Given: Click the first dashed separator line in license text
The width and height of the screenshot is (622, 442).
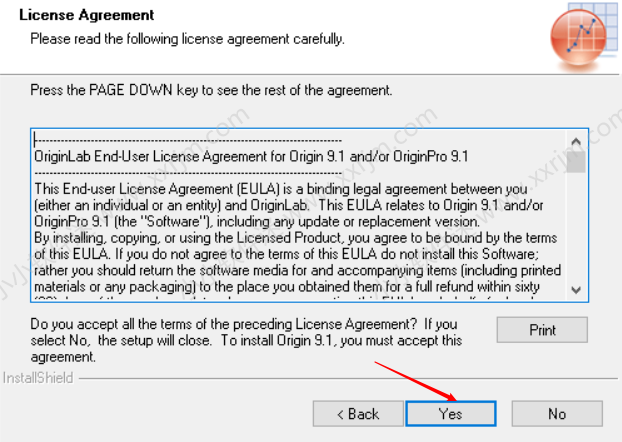Looking at the screenshot, I should click(x=188, y=140).
